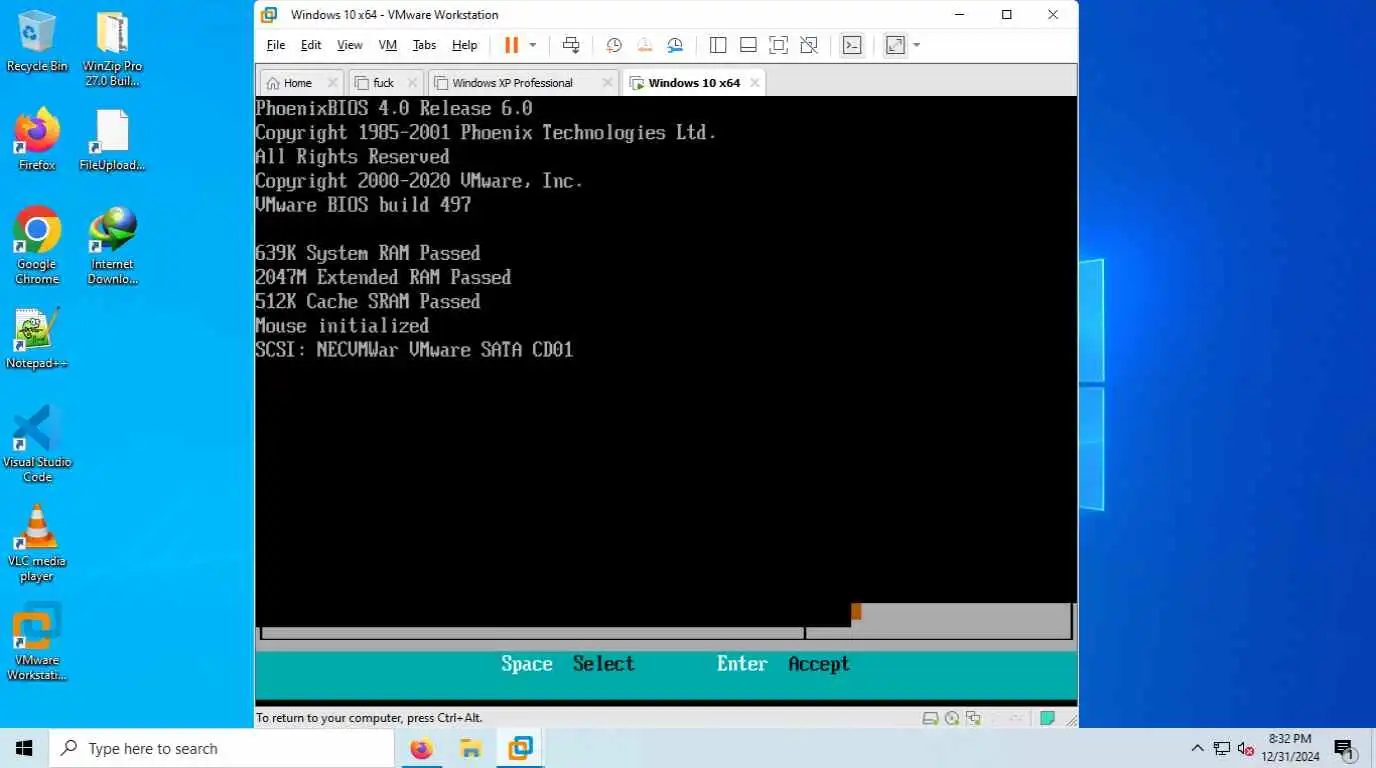Screen dimensions: 1376x768
Task: Pause the virtual machine with the orange button
Action: (512, 45)
